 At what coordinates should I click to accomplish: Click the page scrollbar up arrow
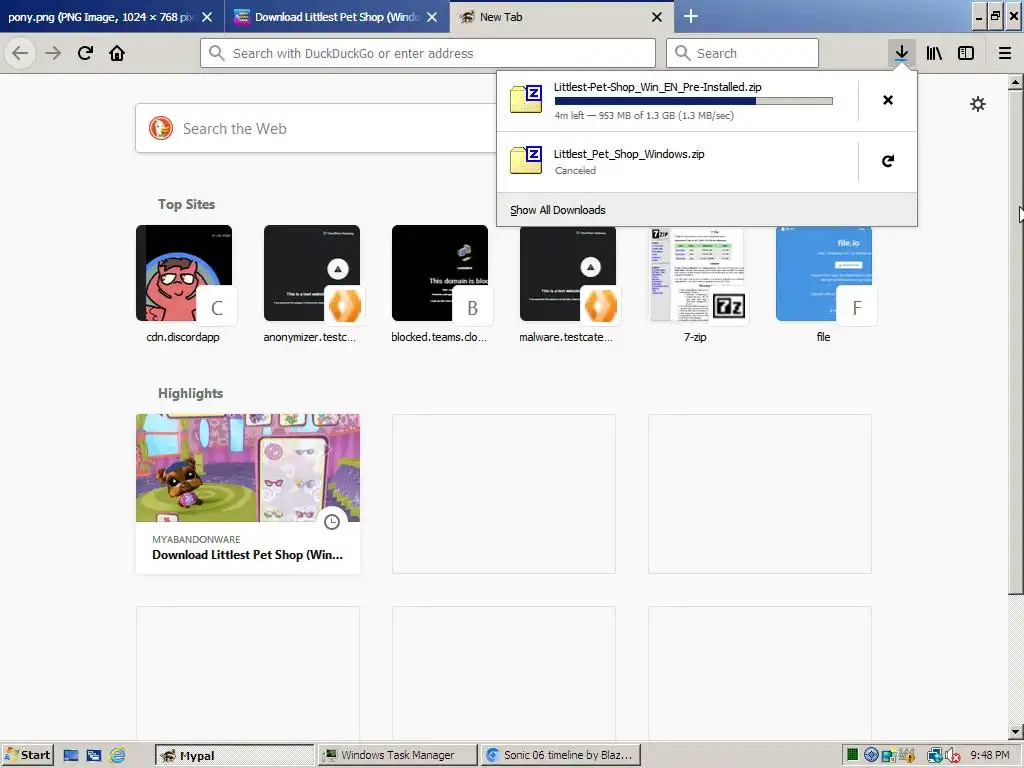1015,82
